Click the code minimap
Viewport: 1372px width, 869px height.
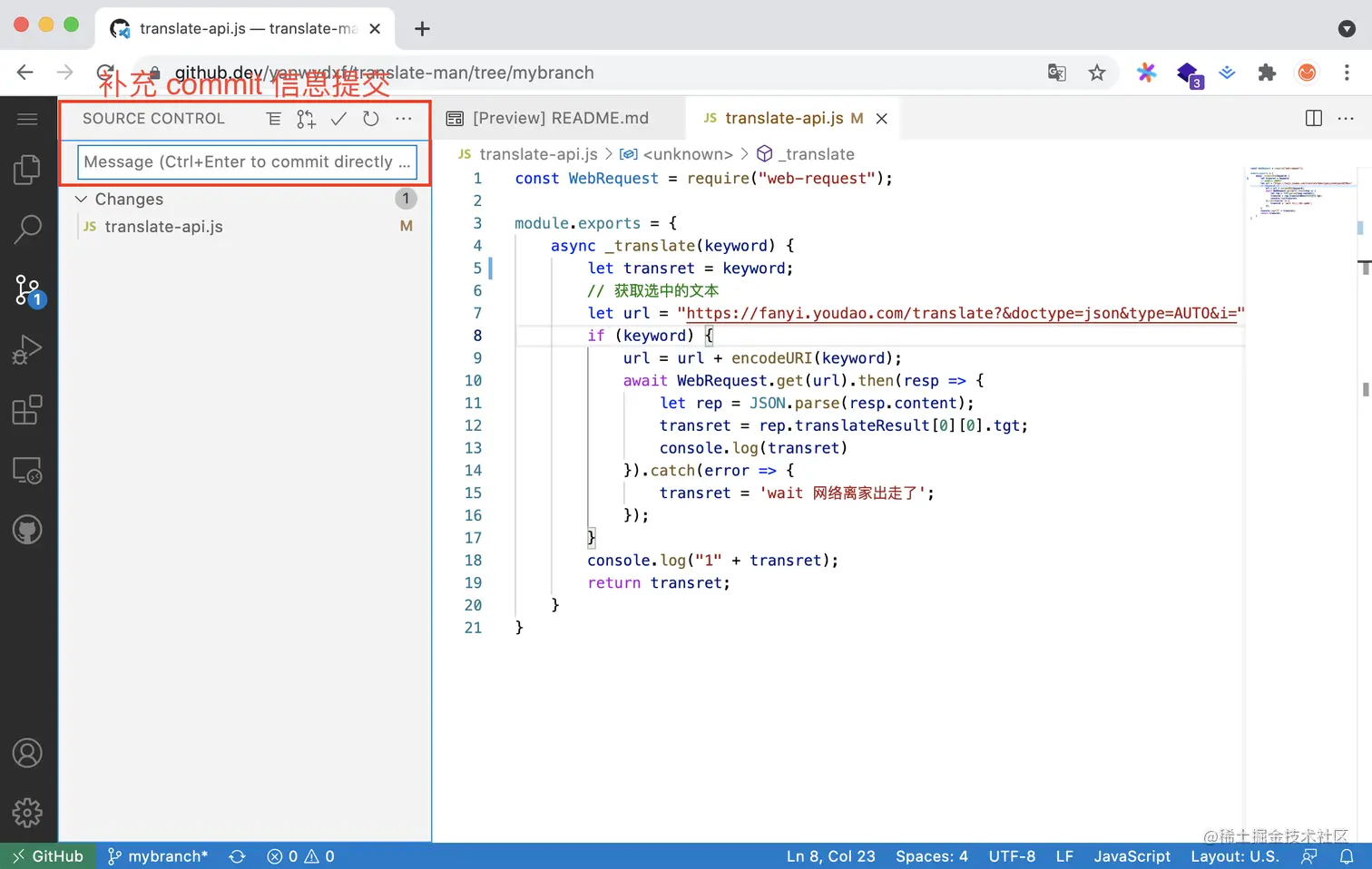point(1300,192)
